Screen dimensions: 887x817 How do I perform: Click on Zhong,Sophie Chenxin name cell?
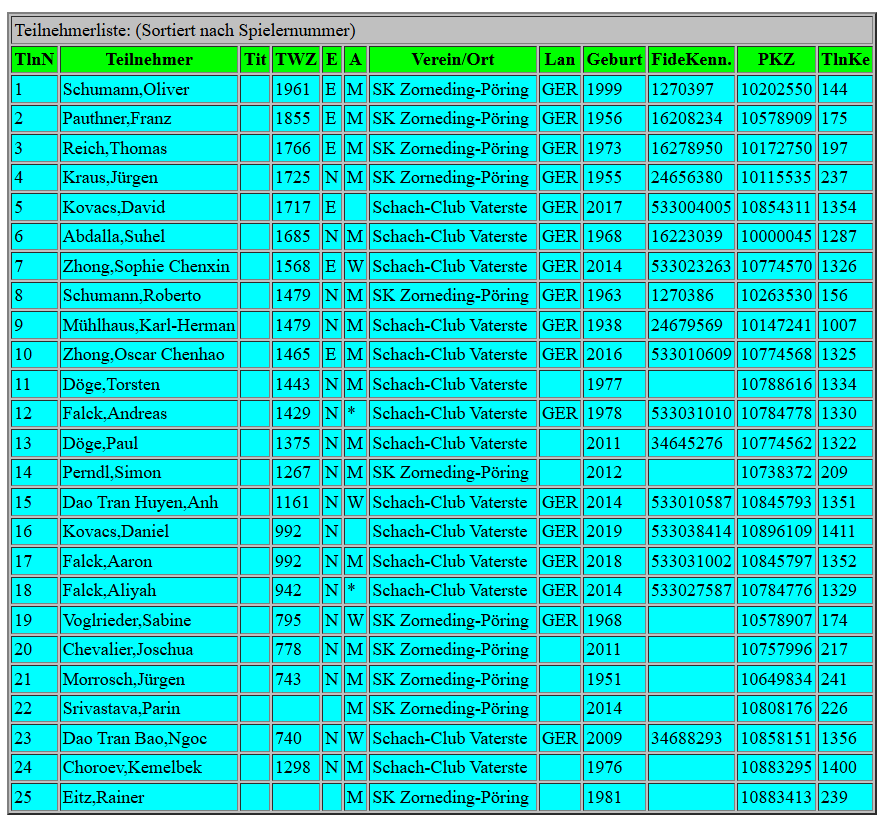coord(146,267)
